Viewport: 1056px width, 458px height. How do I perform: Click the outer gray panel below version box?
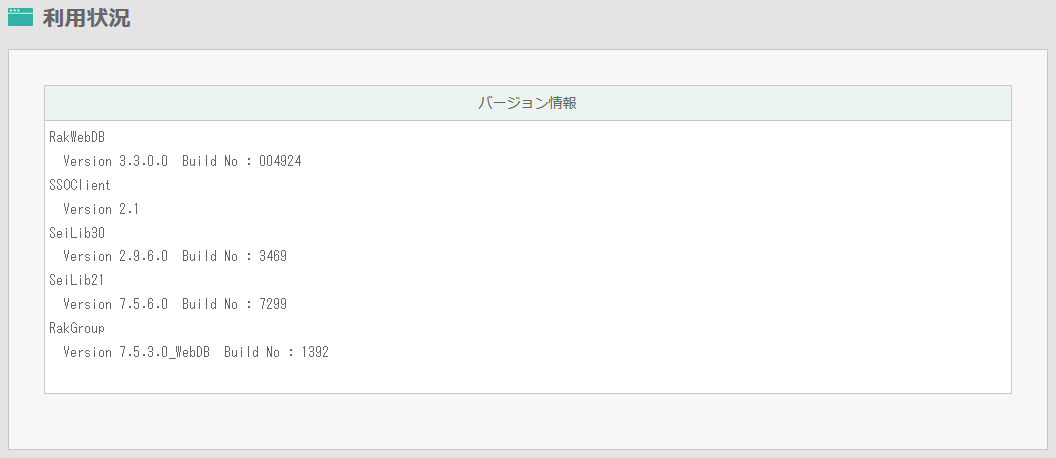click(527, 421)
